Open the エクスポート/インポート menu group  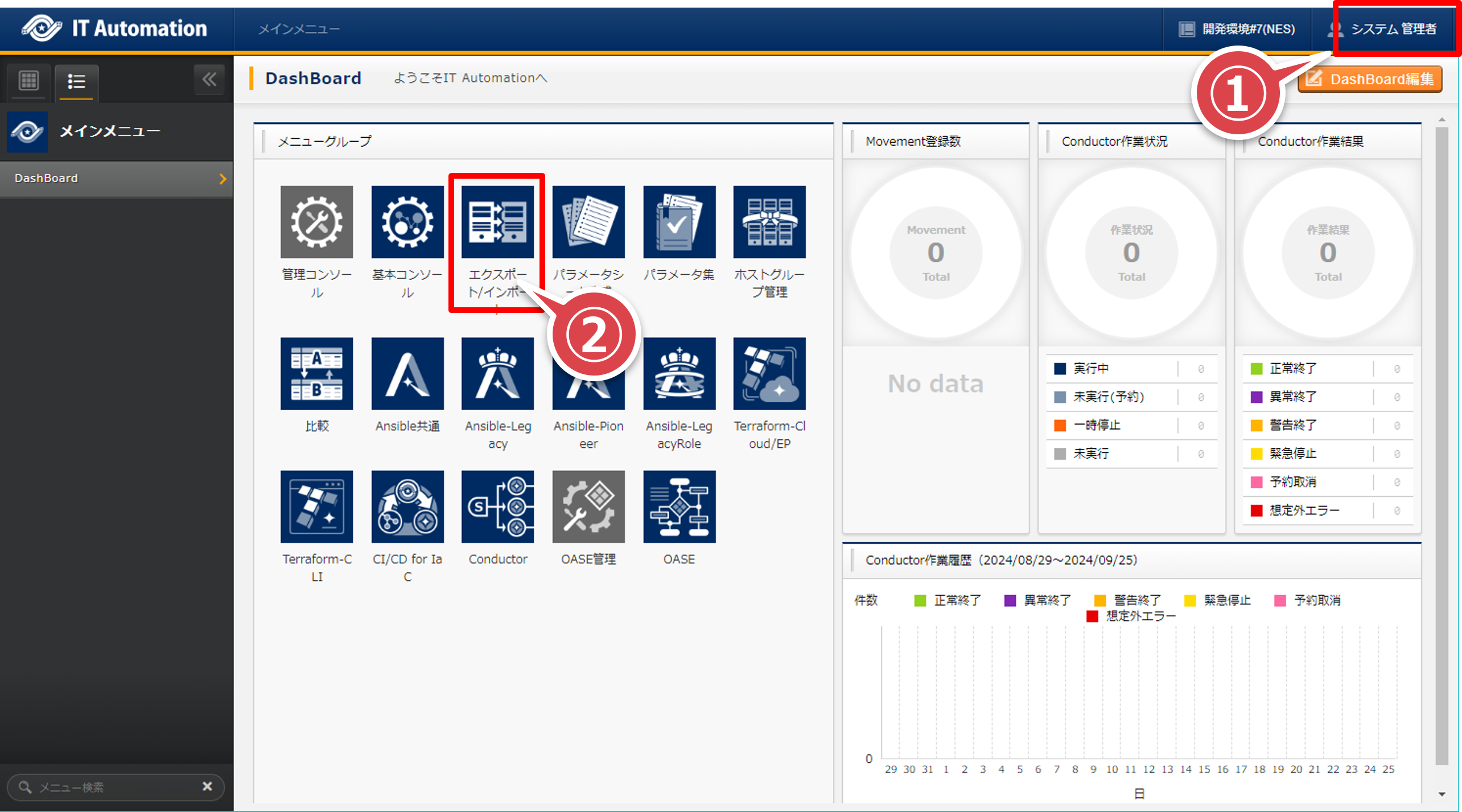[497, 222]
